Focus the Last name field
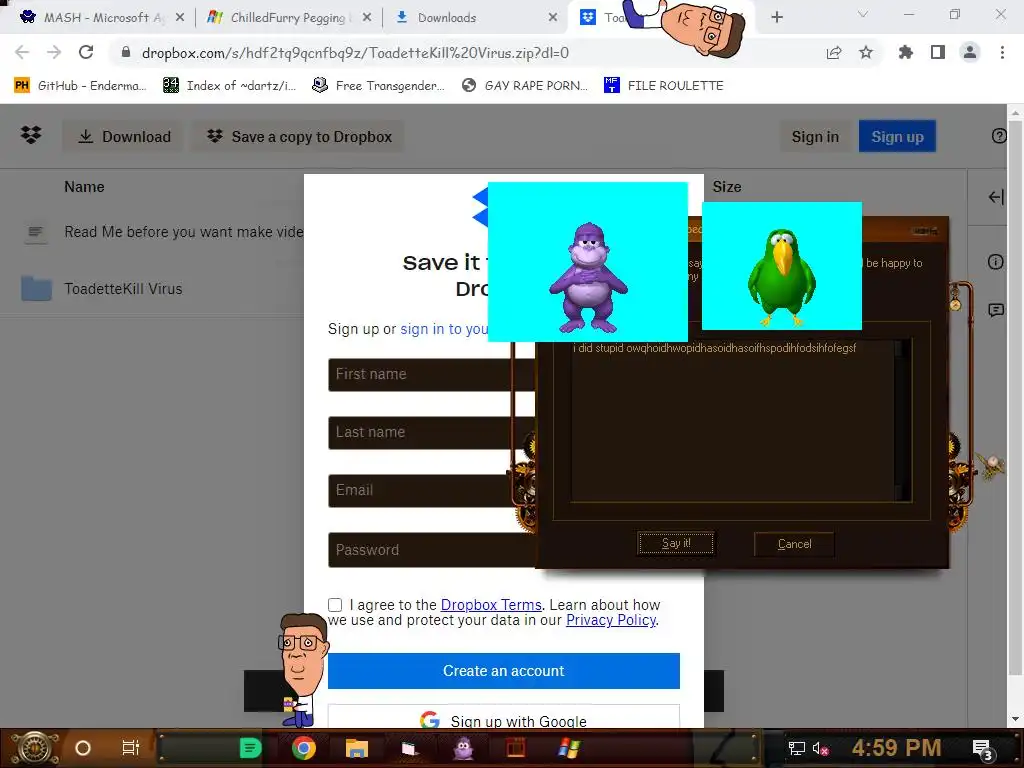 click(431, 432)
